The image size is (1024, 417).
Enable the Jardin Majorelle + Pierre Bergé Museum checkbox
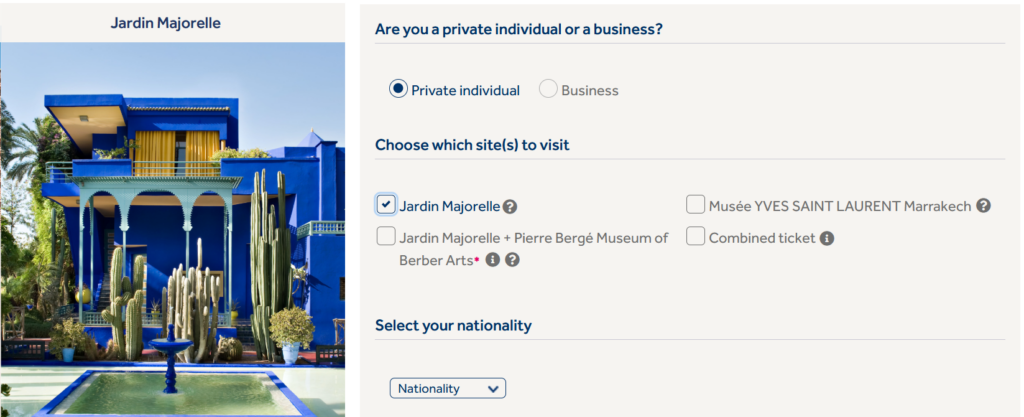[386, 237]
